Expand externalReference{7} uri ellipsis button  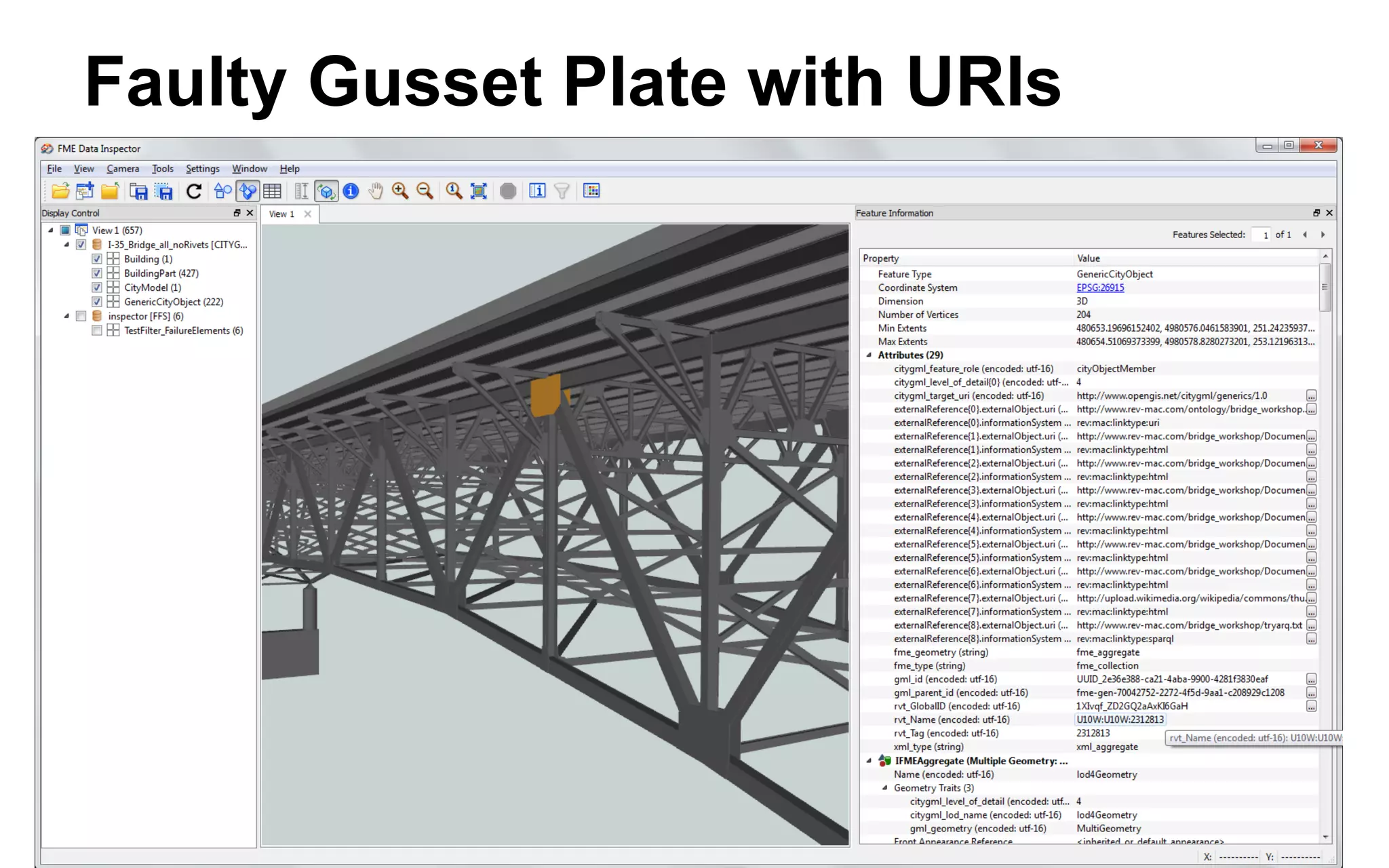pos(1312,599)
